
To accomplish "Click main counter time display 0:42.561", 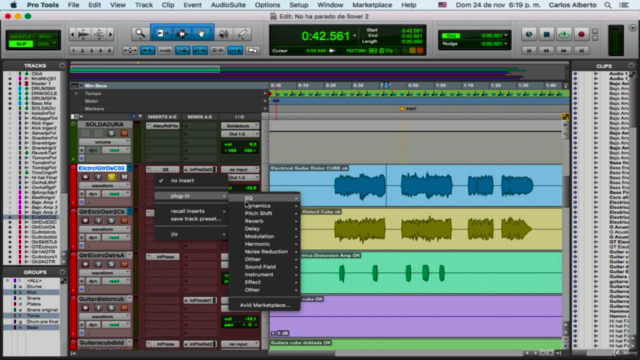I will 325,36.
